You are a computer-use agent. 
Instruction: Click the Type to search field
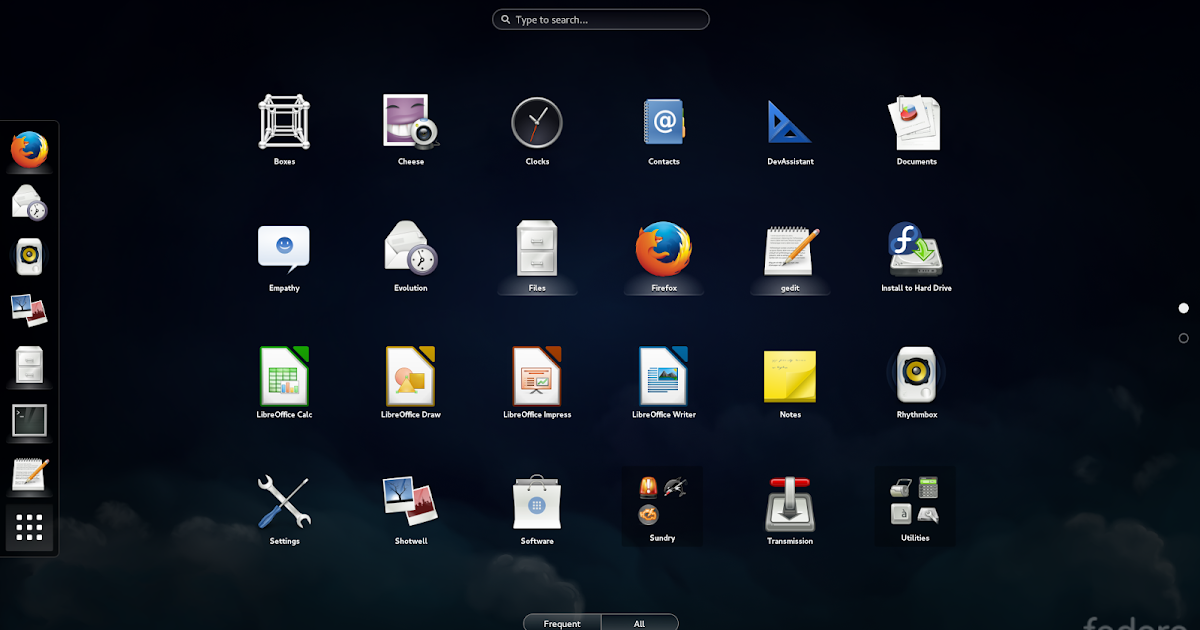click(600, 19)
